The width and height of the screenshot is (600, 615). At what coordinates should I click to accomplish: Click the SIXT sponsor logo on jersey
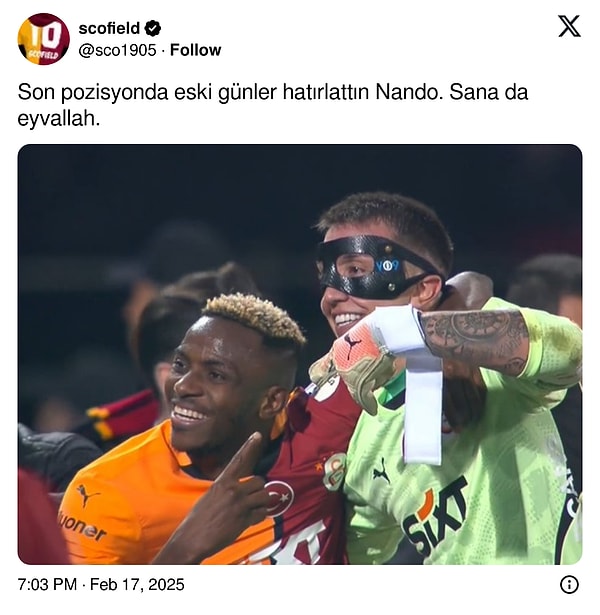[x=435, y=517]
